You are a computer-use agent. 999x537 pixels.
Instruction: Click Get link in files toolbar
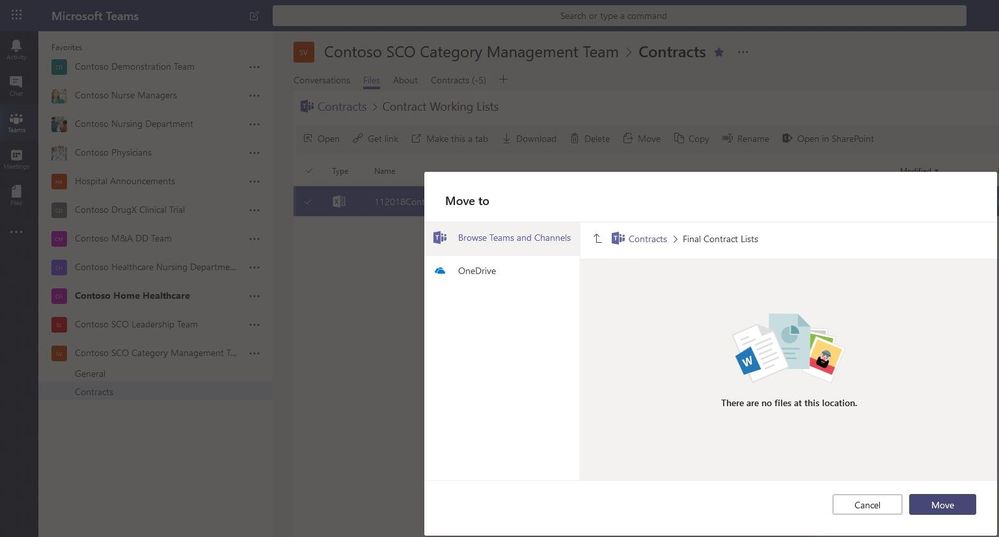click(375, 138)
